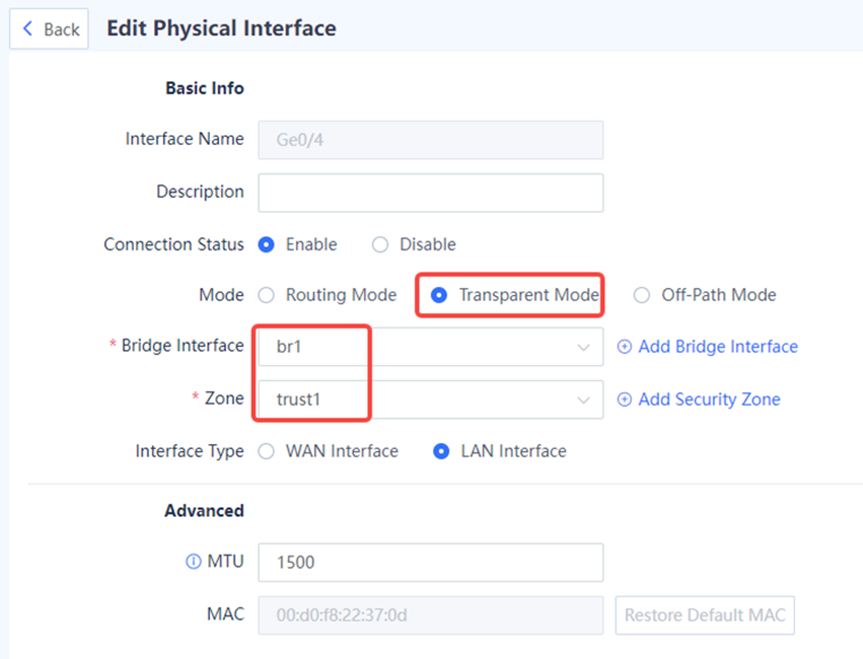863x659 pixels.
Task: Select WAN Interface type radio
Action: pyautogui.click(x=266, y=451)
